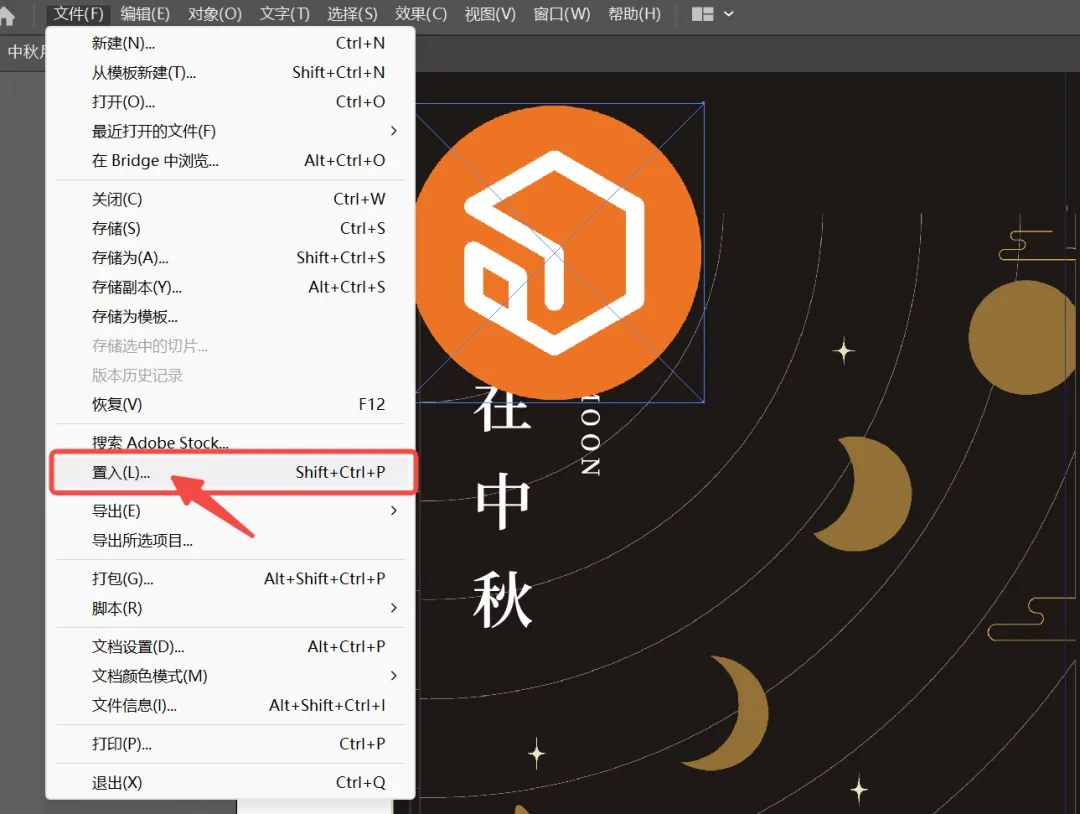Click the Home icon in the top bar

click(x=6, y=15)
